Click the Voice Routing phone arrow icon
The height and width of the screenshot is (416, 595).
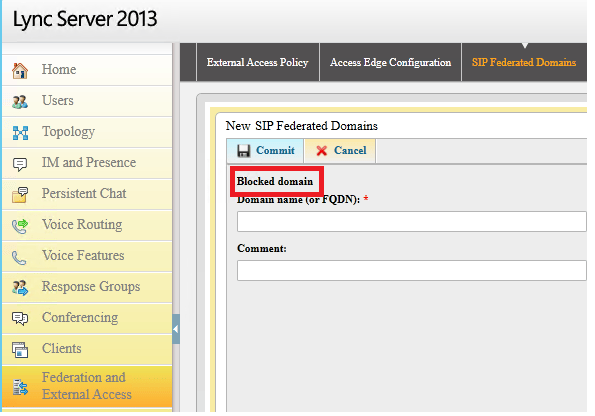[x=20, y=226]
